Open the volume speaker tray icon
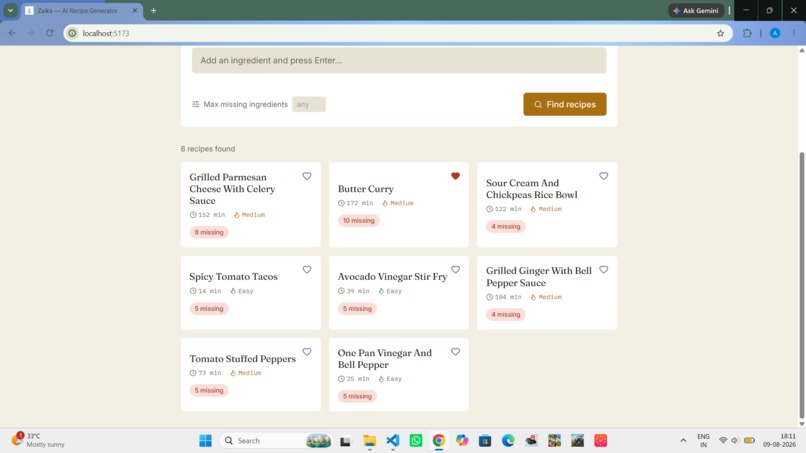Image resolution: width=806 pixels, height=453 pixels. coord(735,441)
